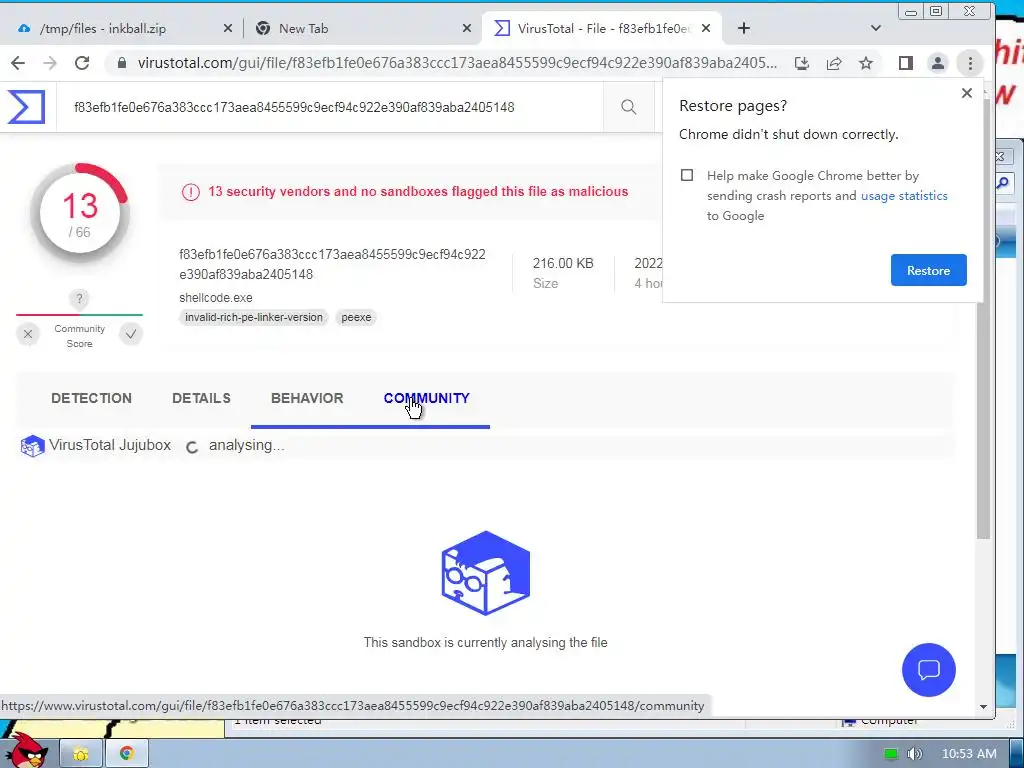1024x768 pixels.
Task: Click the Restore button
Action: coord(929,270)
